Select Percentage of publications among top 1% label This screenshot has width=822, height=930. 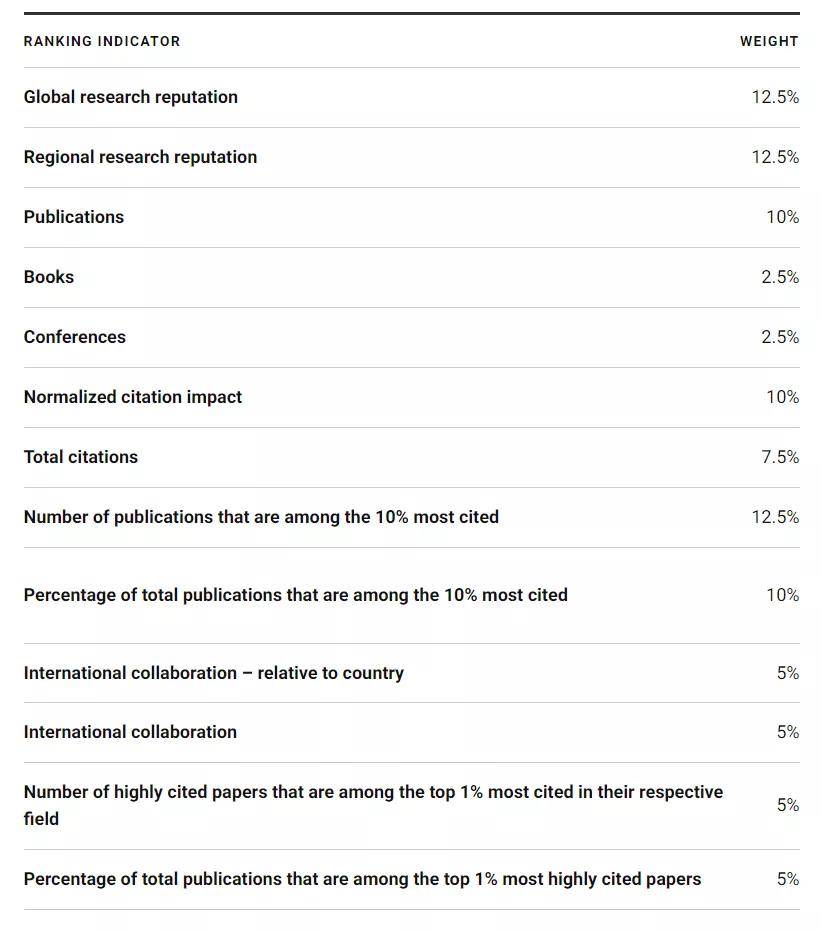click(x=362, y=879)
